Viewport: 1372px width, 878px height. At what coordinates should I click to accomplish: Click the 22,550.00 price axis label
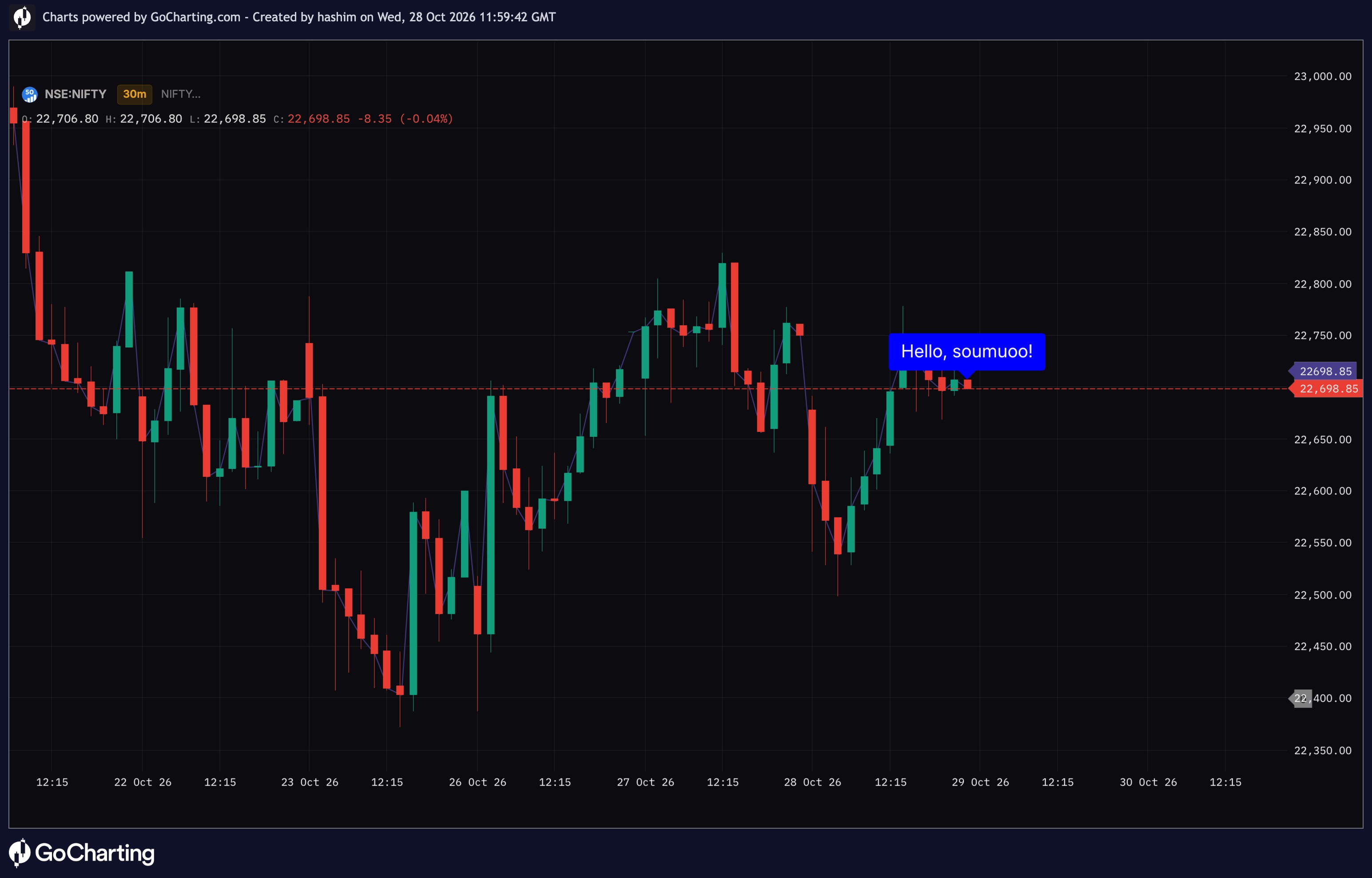pos(1322,543)
